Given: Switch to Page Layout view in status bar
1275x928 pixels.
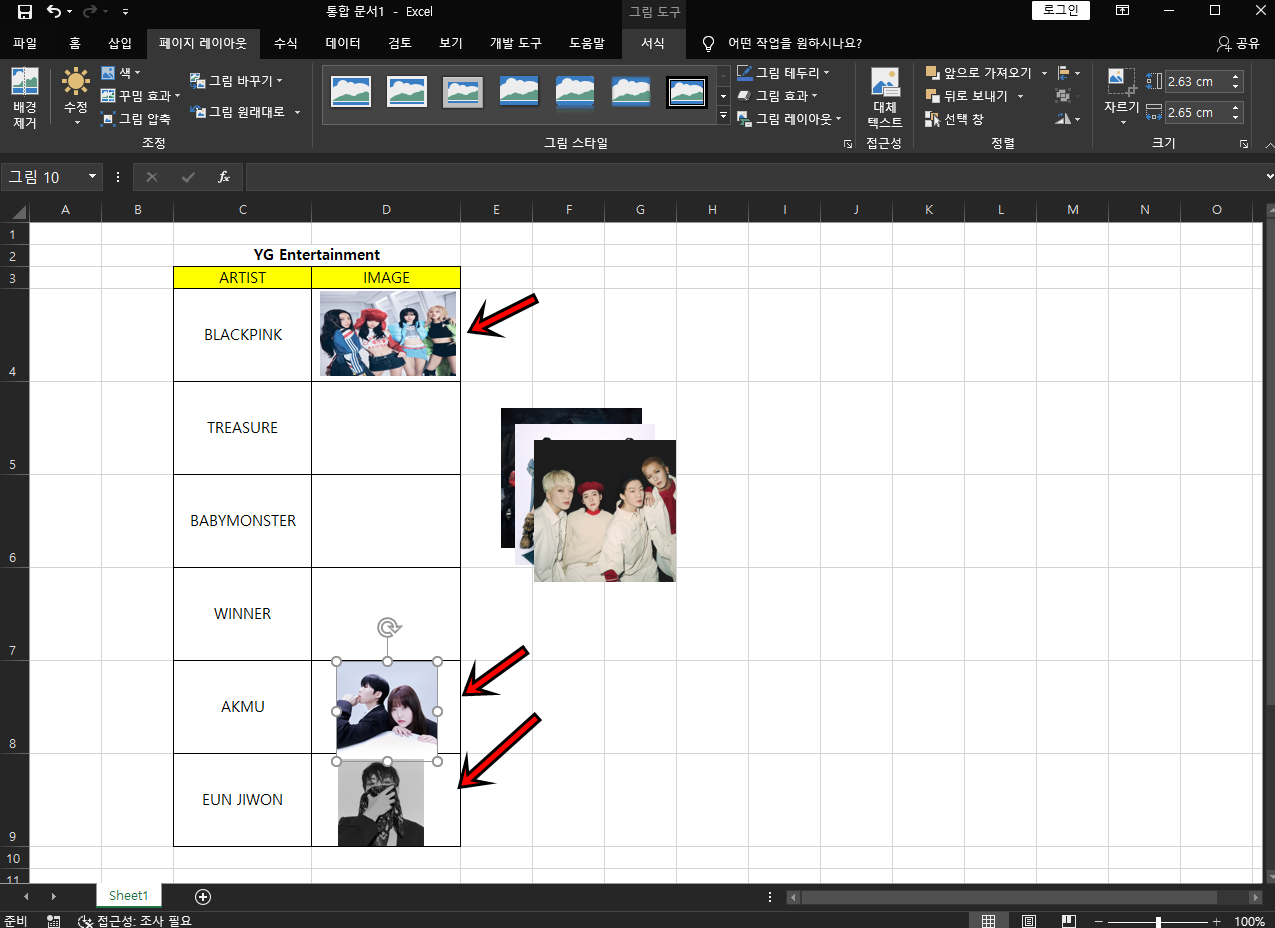Looking at the screenshot, I should pyautogui.click(x=1029, y=921).
